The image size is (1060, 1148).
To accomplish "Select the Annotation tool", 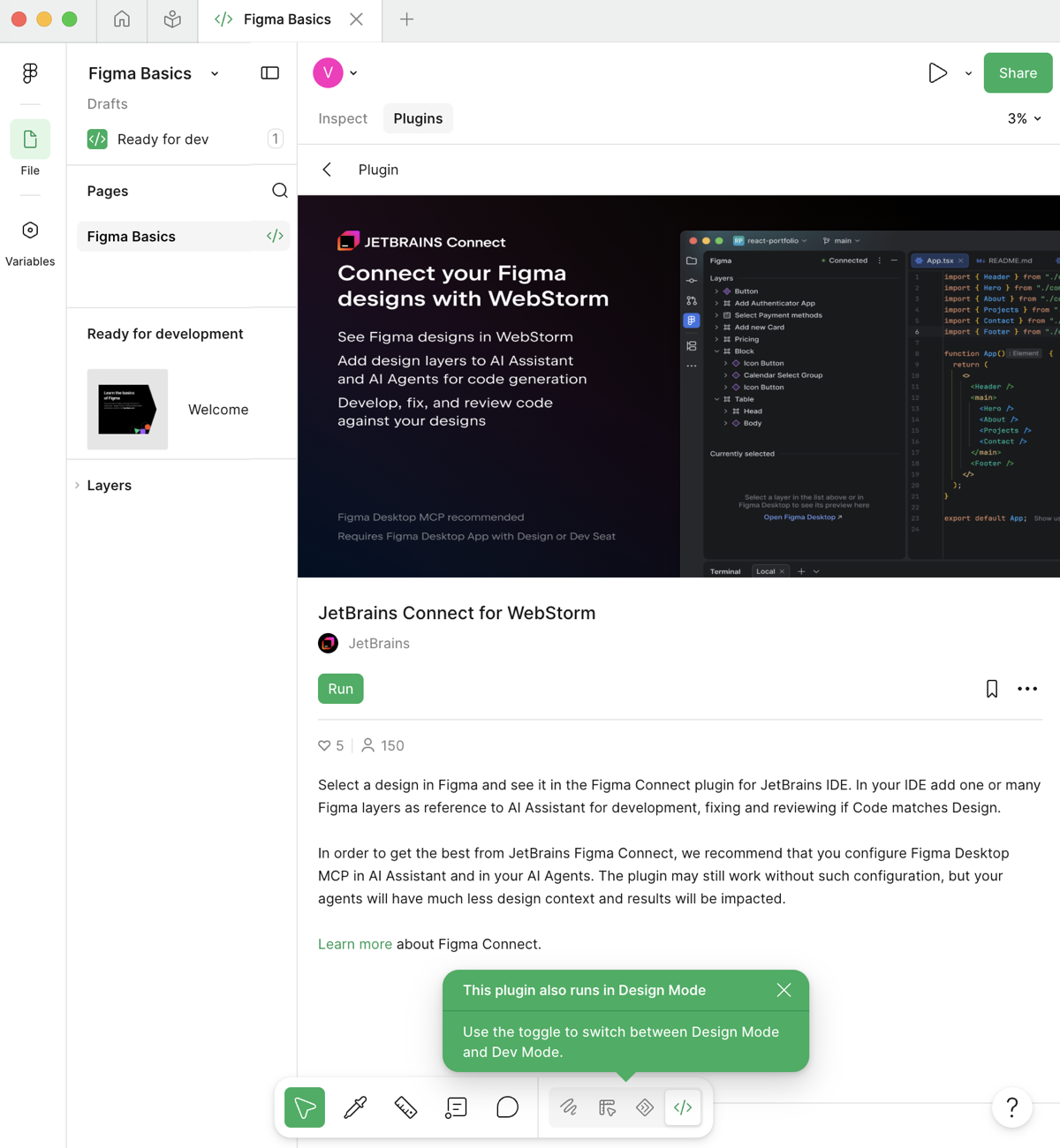I will pyautogui.click(x=457, y=1107).
